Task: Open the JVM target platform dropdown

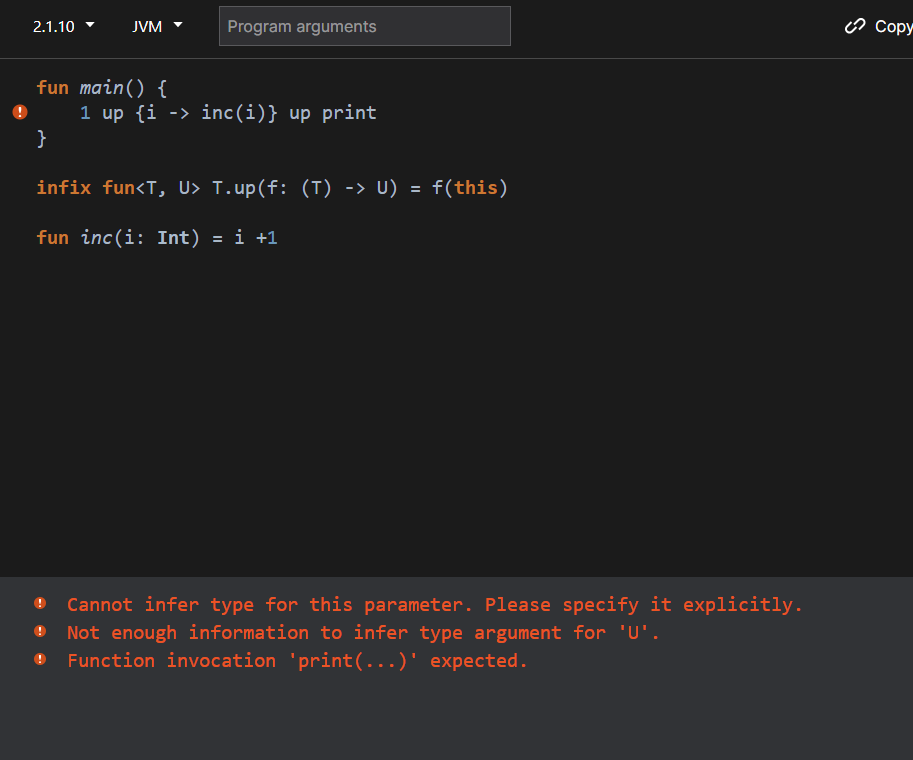Action: pos(157,26)
